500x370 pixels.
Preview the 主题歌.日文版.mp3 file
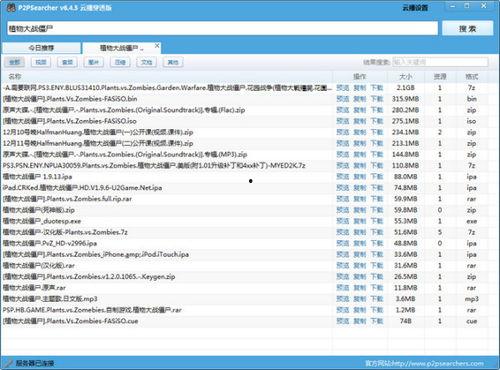pos(342,299)
